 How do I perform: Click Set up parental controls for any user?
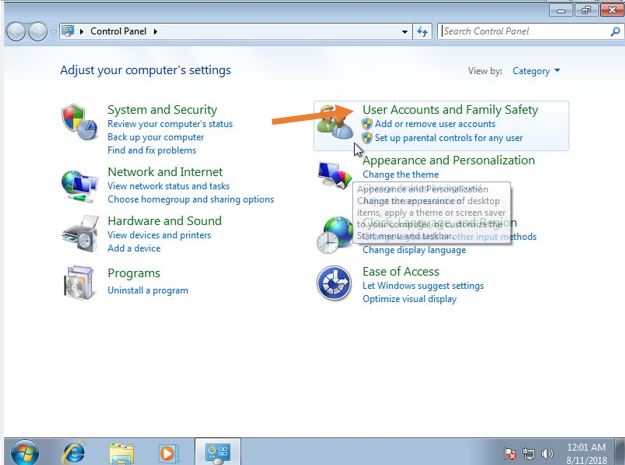[448, 138]
